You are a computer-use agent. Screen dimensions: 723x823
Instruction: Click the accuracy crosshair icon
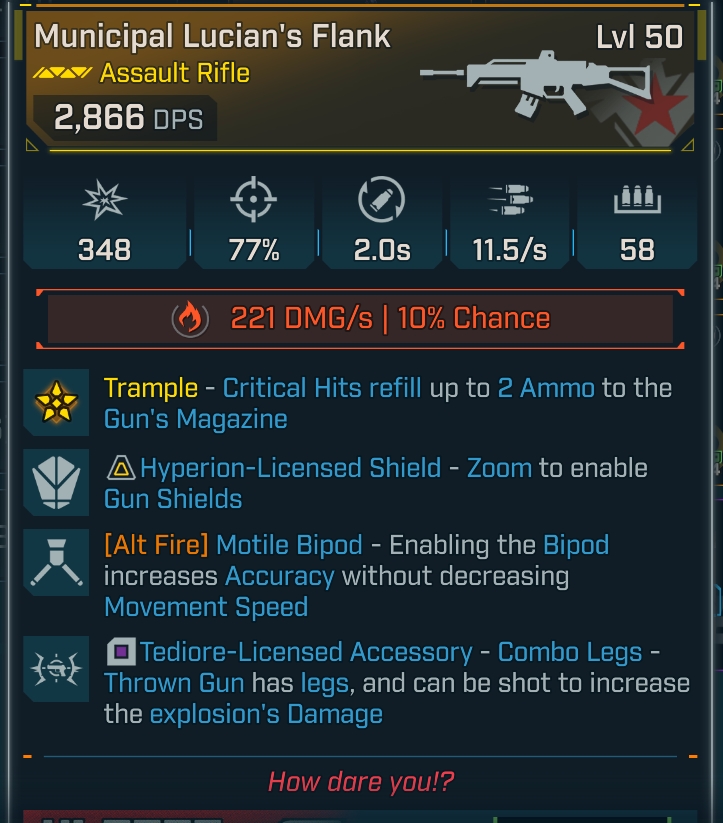[x=253, y=202]
